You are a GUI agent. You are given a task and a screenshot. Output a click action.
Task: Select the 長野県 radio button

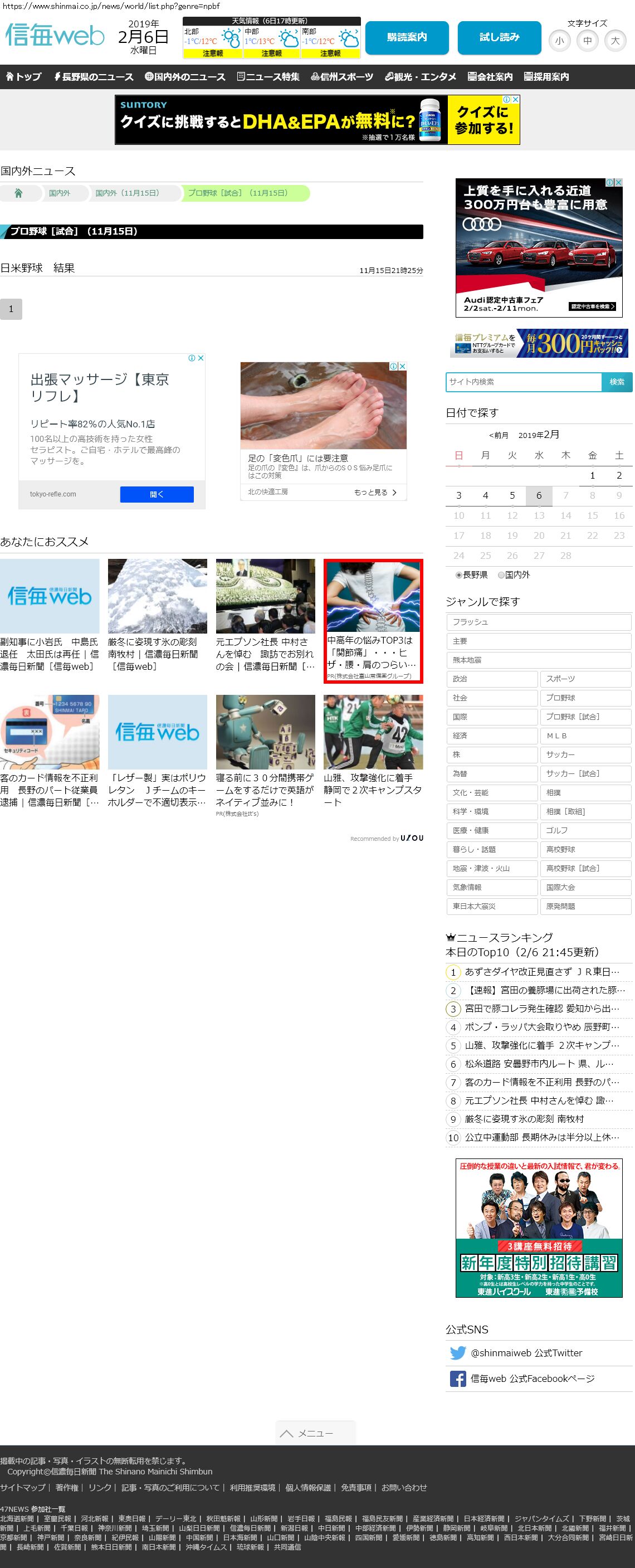click(459, 574)
